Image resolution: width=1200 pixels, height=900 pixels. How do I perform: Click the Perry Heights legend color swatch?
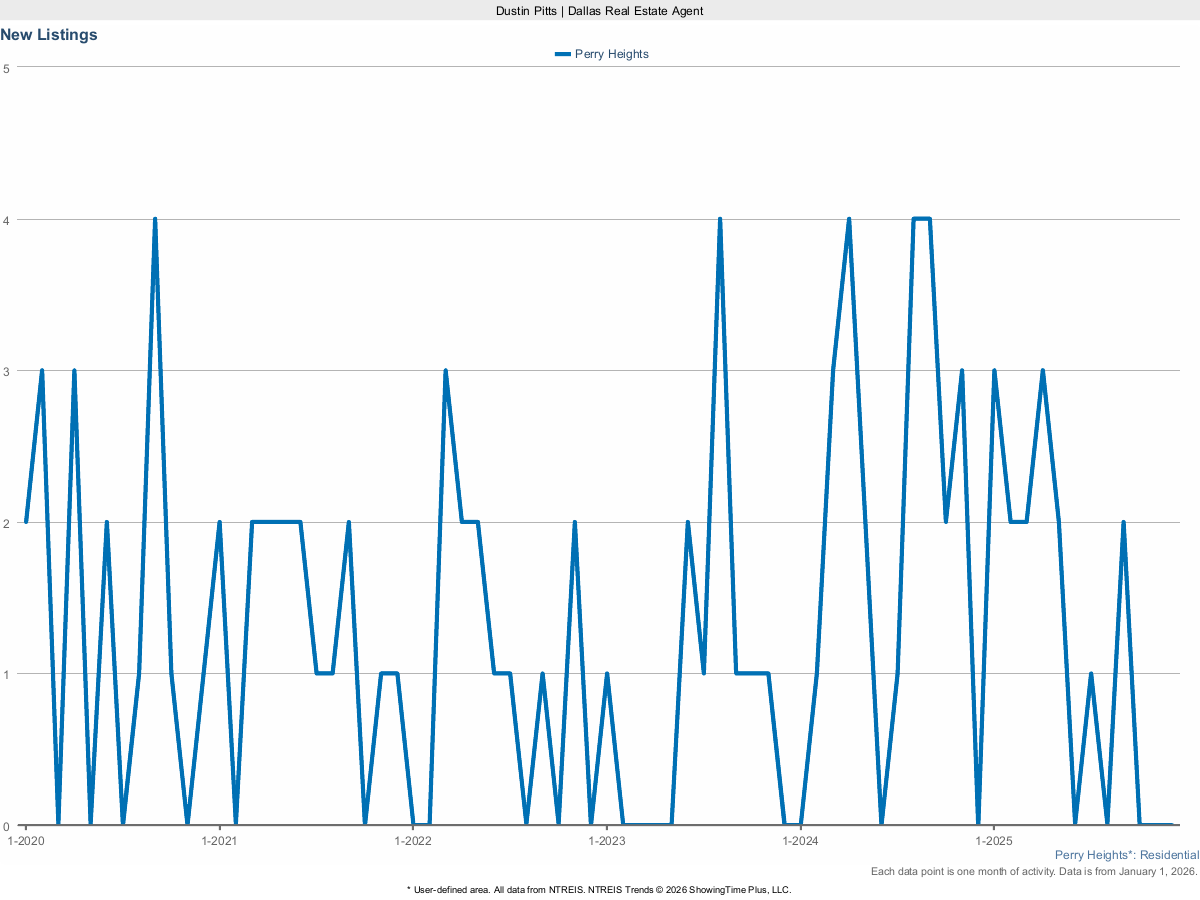pyautogui.click(x=562, y=54)
